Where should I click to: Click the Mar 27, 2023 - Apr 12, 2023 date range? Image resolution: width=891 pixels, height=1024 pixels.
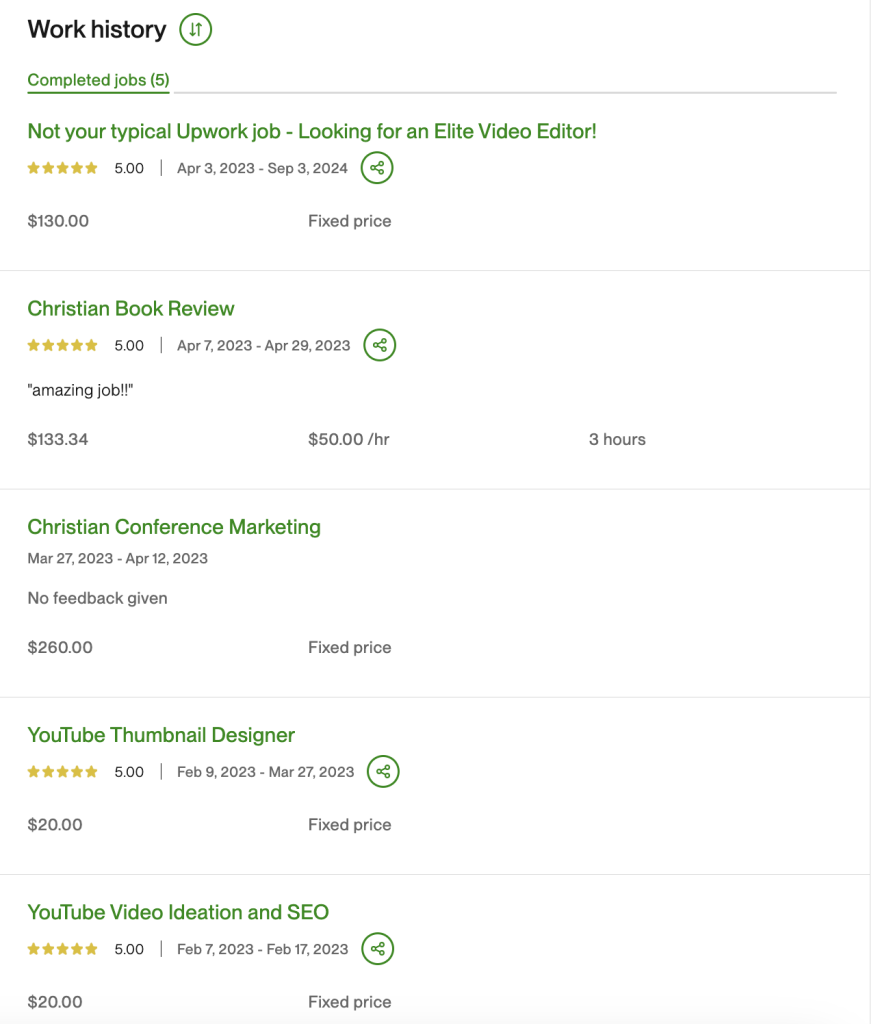point(118,558)
